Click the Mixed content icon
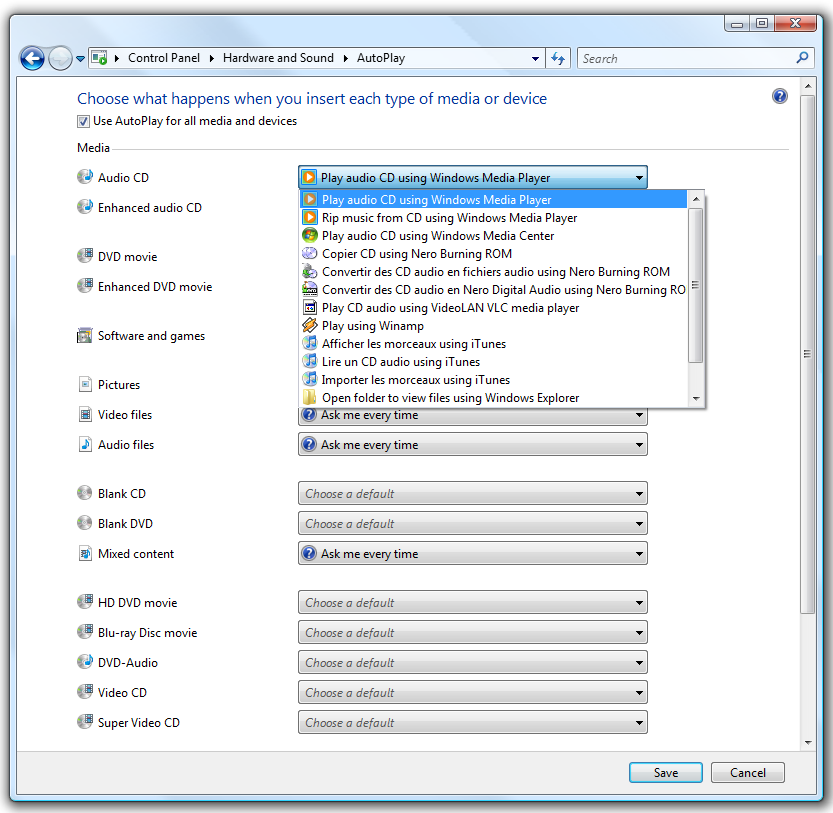The height and width of the screenshot is (813, 833). pos(85,553)
